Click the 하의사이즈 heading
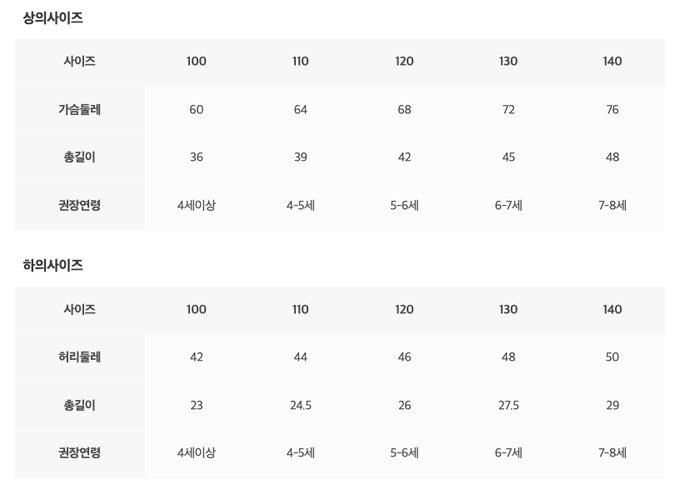The height and width of the screenshot is (494, 680). 53,266
